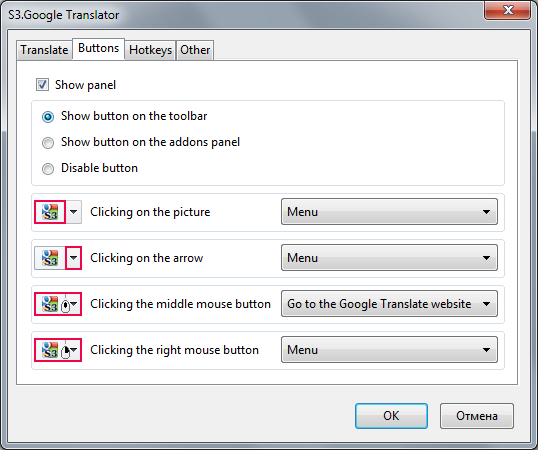
Task: Select Show button on the addons panel
Action: coord(48,143)
